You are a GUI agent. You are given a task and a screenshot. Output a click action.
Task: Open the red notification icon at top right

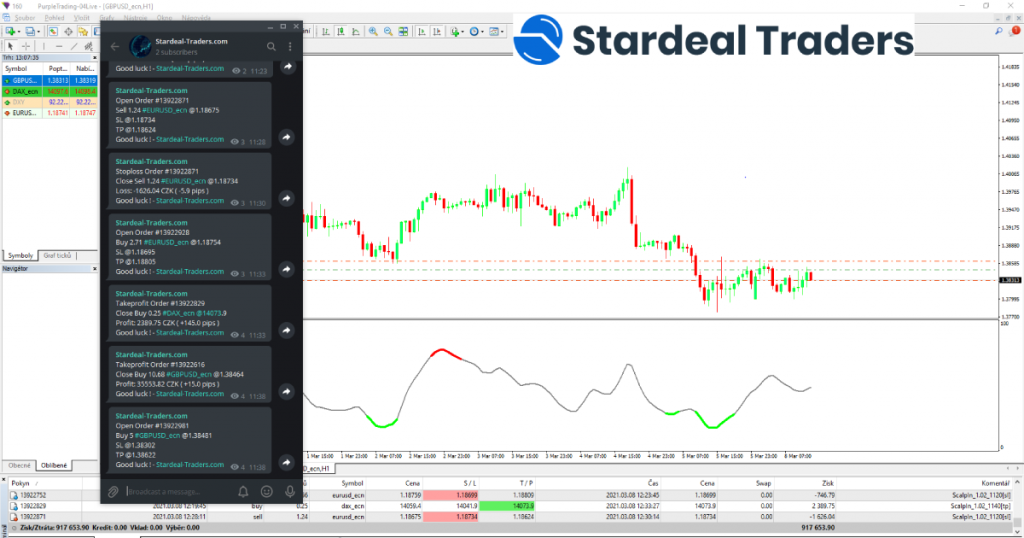tap(1016, 31)
